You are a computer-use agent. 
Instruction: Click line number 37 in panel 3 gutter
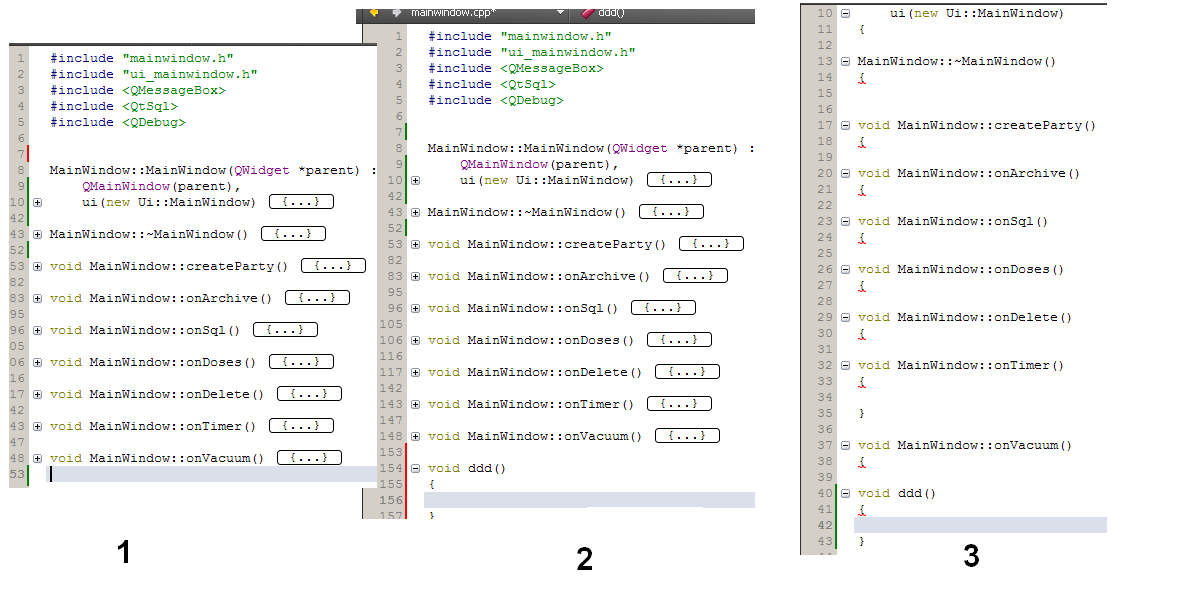click(x=824, y=446)
